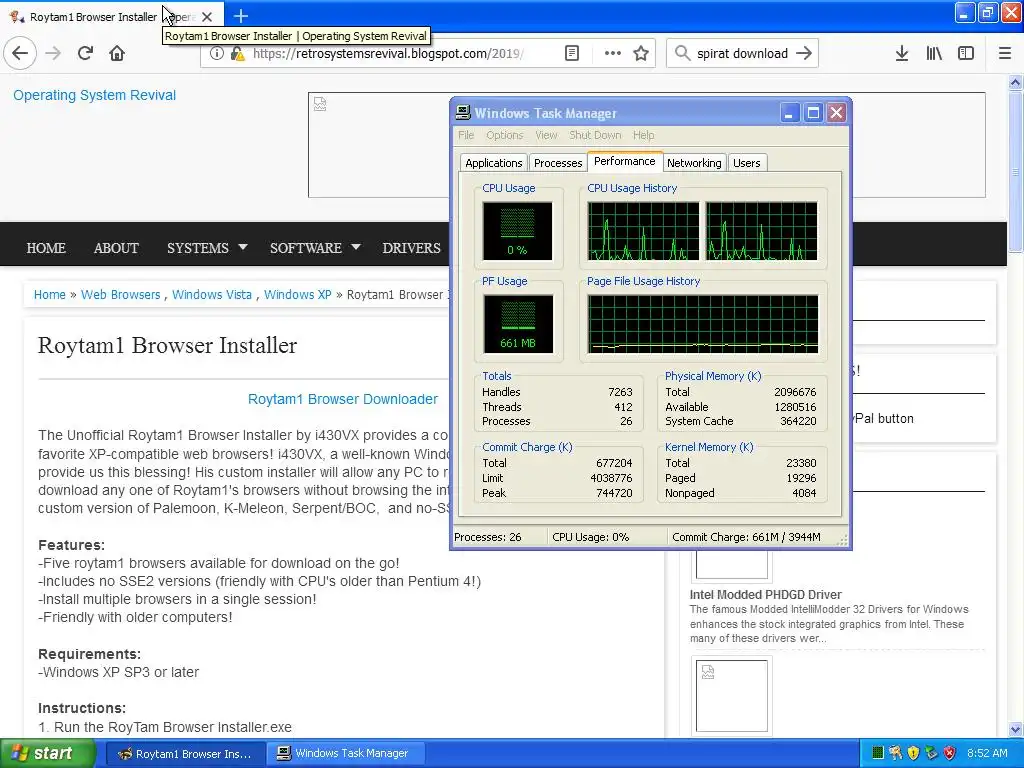1024x768 pixels.
Task: Click the green tray icon beside notification area
Action: click(x=878, y=753)
